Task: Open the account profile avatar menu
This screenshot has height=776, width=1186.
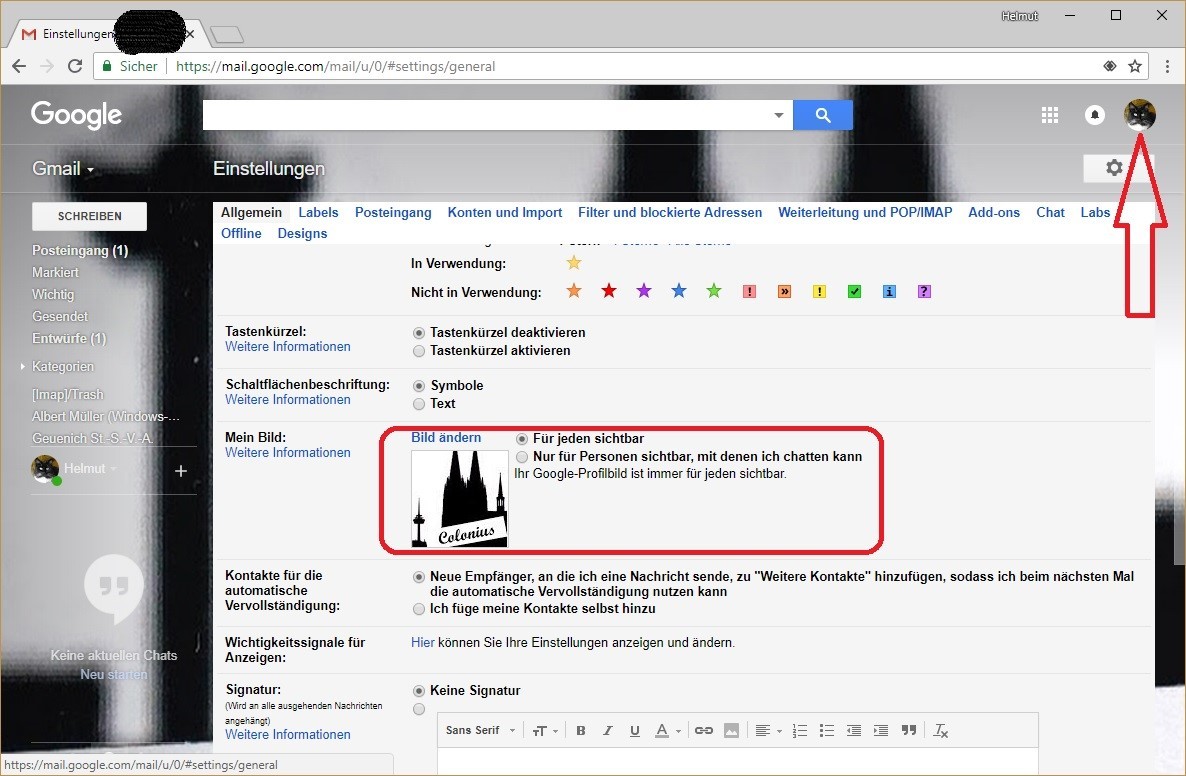Action: click(1139, 115)
